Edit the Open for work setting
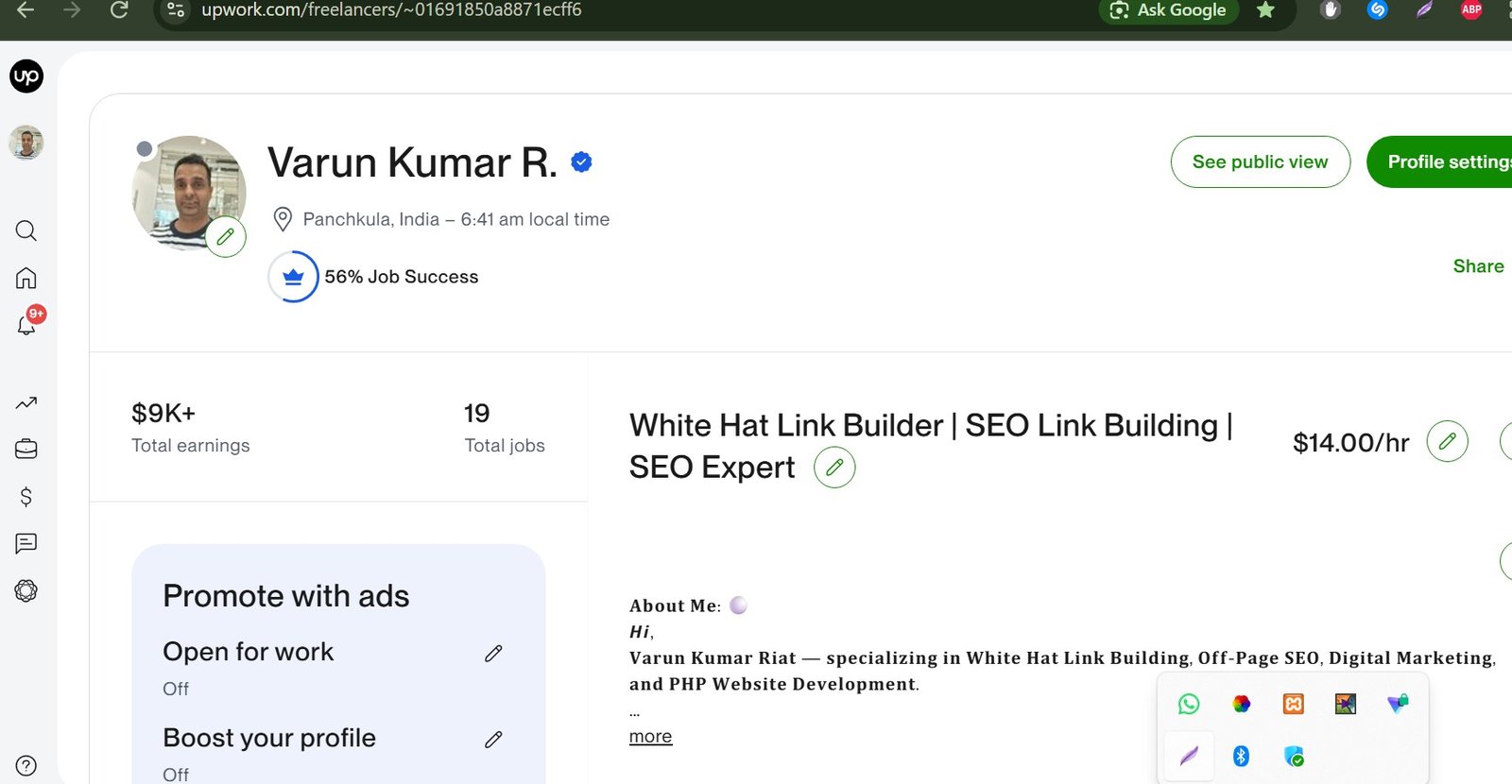Screen dimensions: 1512x784 [x=493, y=654]
